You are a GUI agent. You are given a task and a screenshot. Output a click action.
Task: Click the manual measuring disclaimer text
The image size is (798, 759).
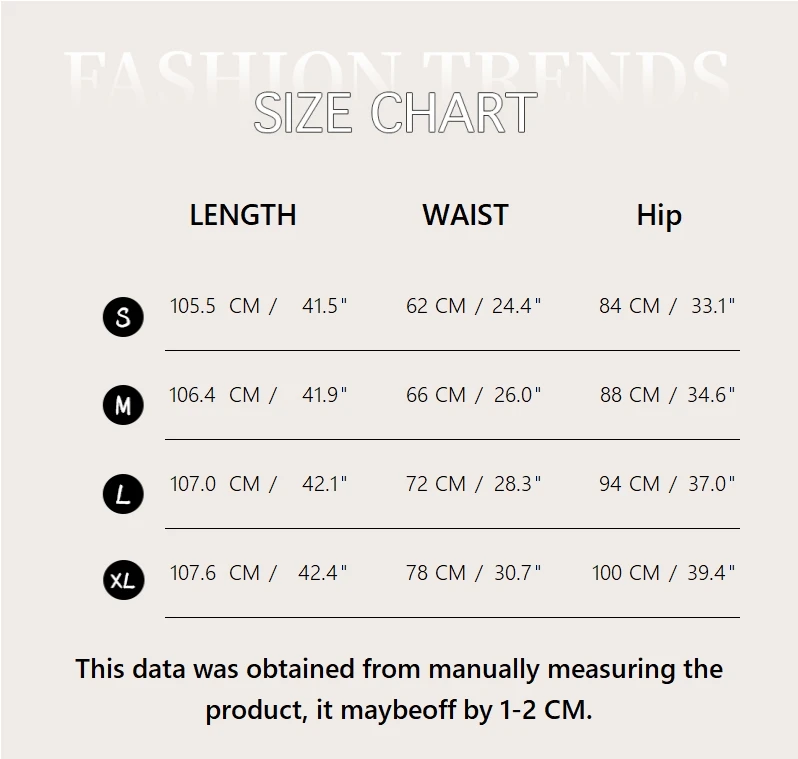point(399,689)
